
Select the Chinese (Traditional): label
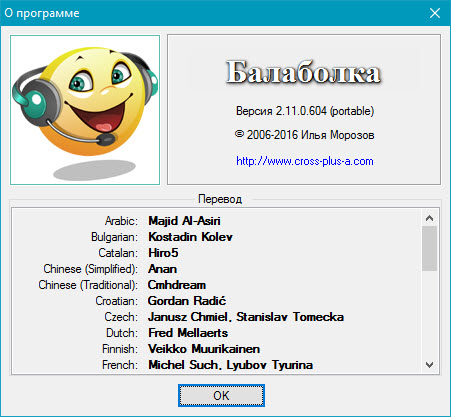pyautogui.click(x=88, y=285)
